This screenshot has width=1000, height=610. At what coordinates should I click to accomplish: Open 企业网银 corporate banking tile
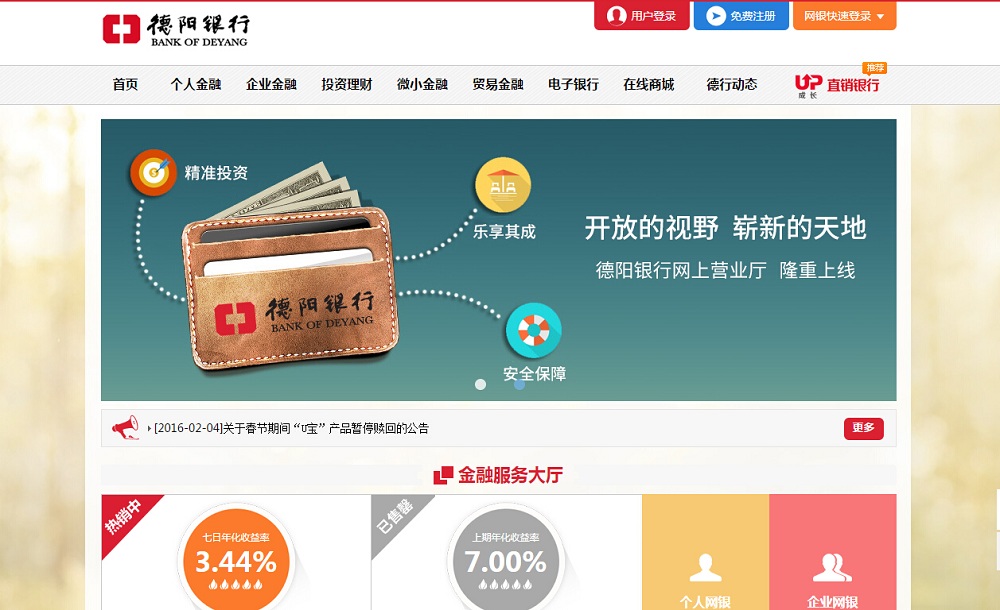pos(833,552)
